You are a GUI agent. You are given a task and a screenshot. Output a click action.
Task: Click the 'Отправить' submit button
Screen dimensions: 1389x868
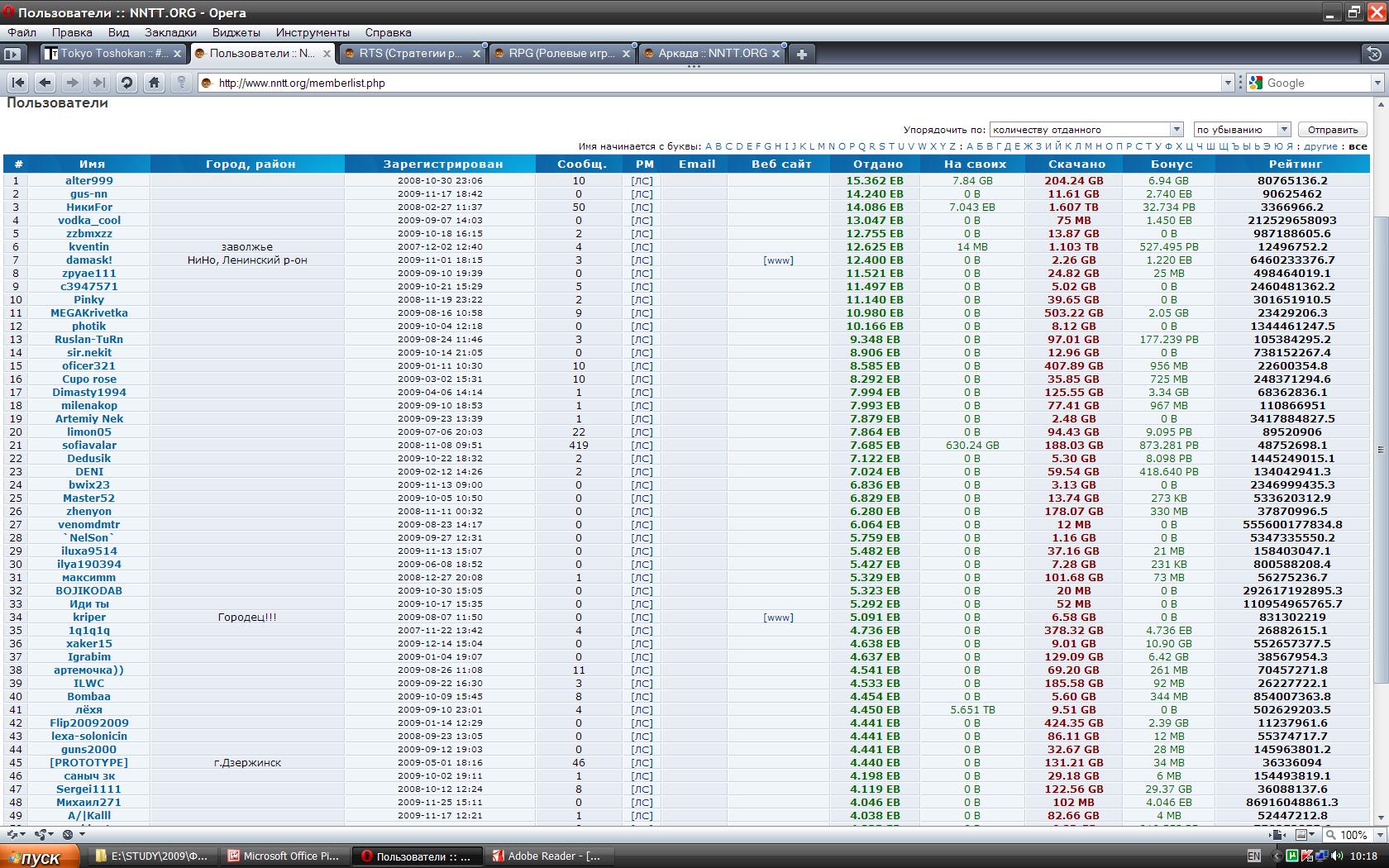(x=1332, y=130)
